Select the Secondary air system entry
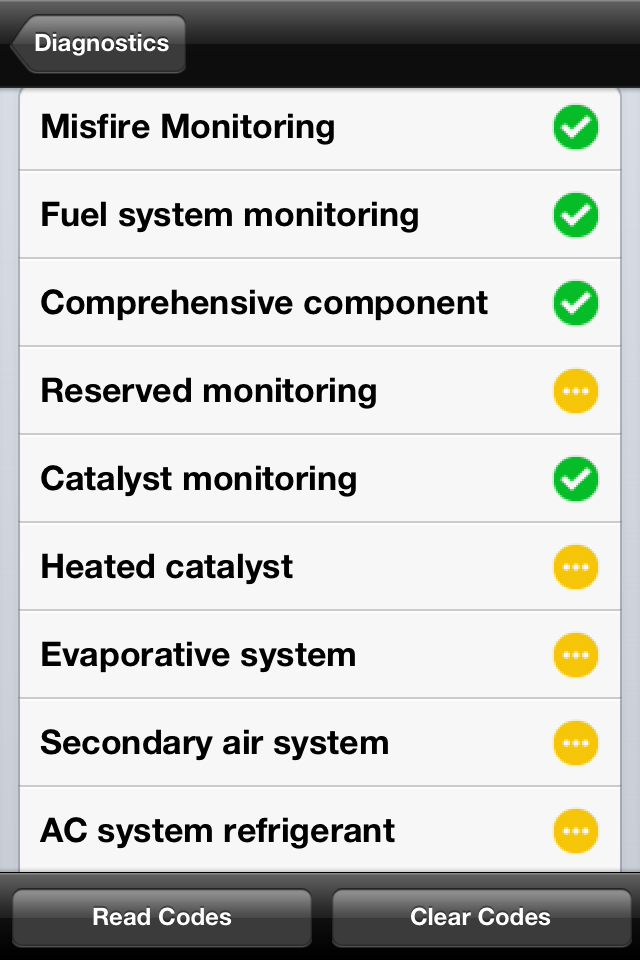Viewport: 640px width, 960px height. 214,743
